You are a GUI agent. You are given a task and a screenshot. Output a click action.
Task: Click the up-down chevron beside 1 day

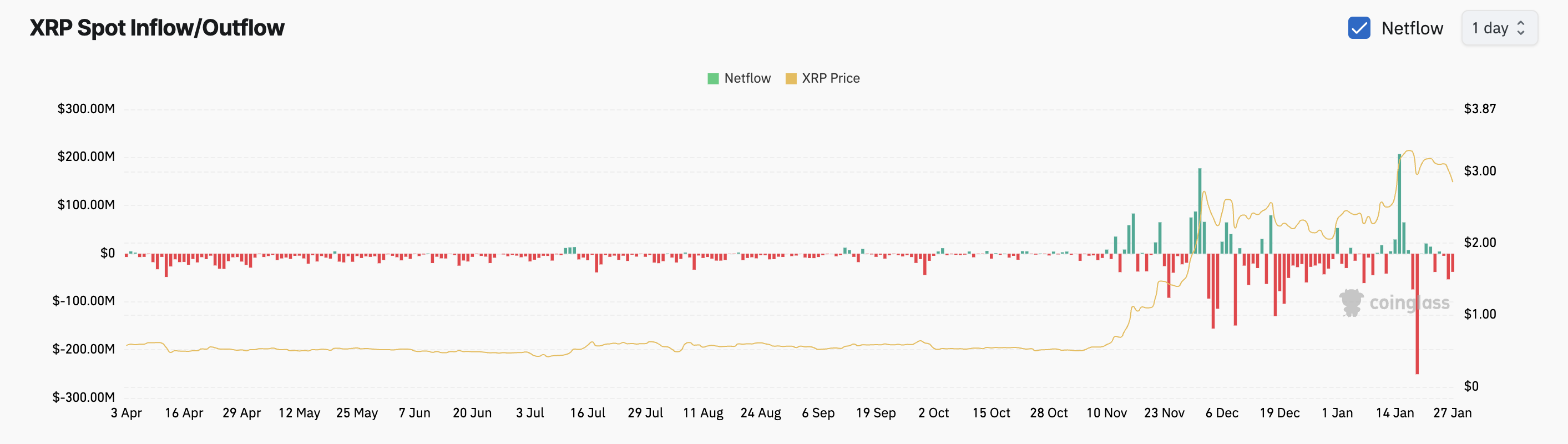pyautogui.click(x=1520, y=28)
